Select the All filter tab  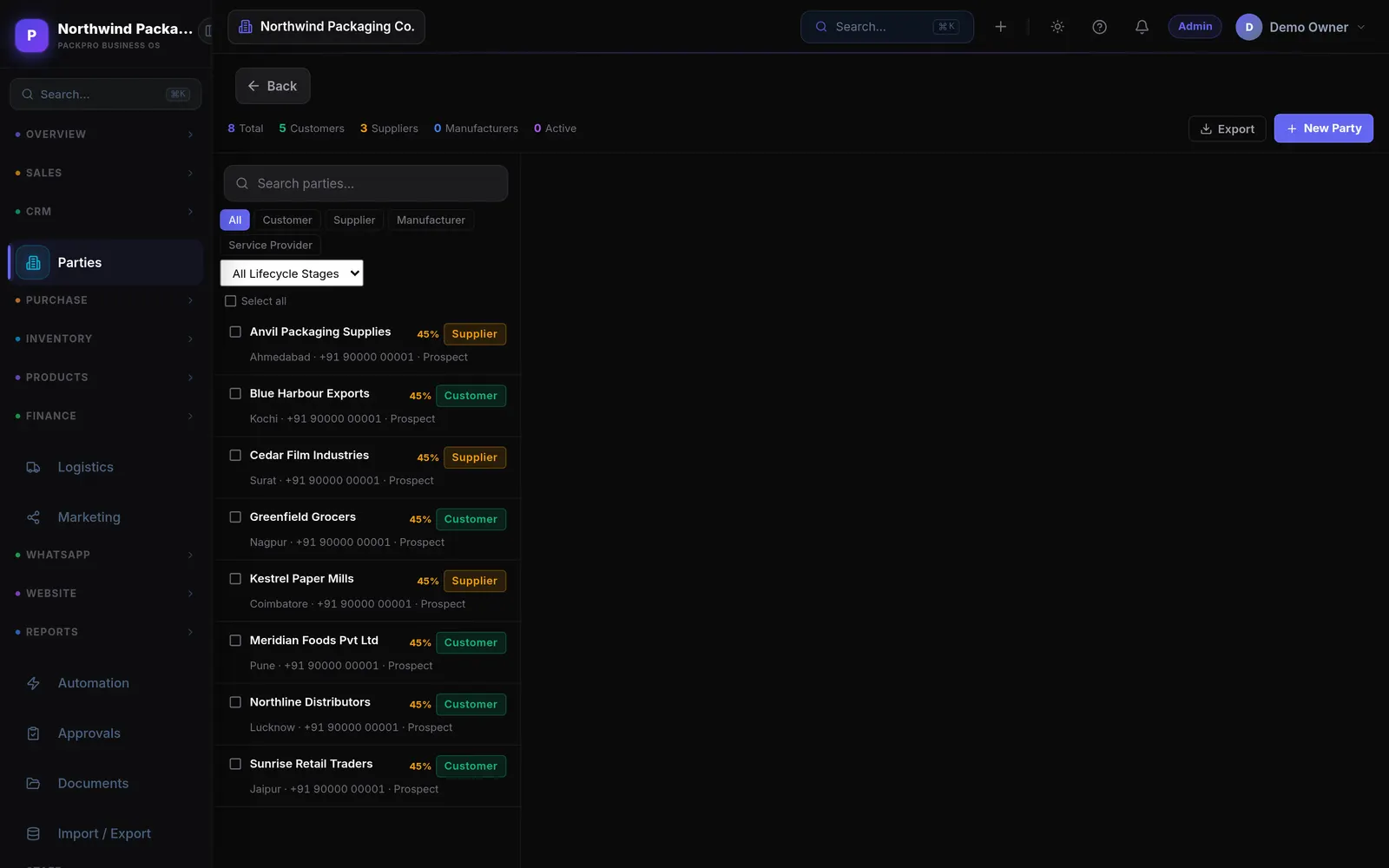click(235, 220)
